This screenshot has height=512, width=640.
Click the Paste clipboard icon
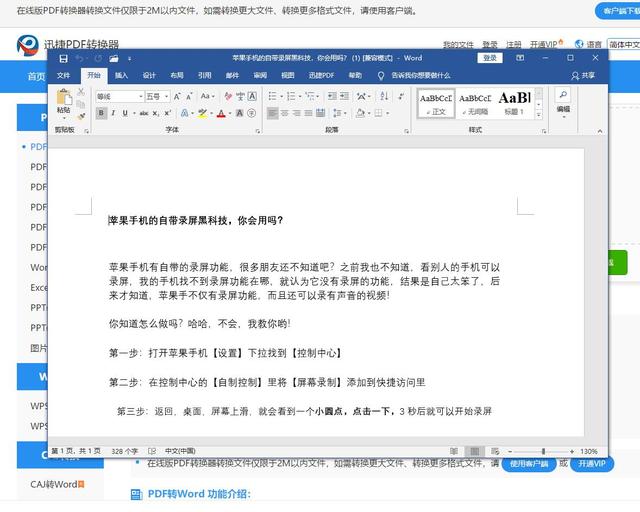coord(64,98)
